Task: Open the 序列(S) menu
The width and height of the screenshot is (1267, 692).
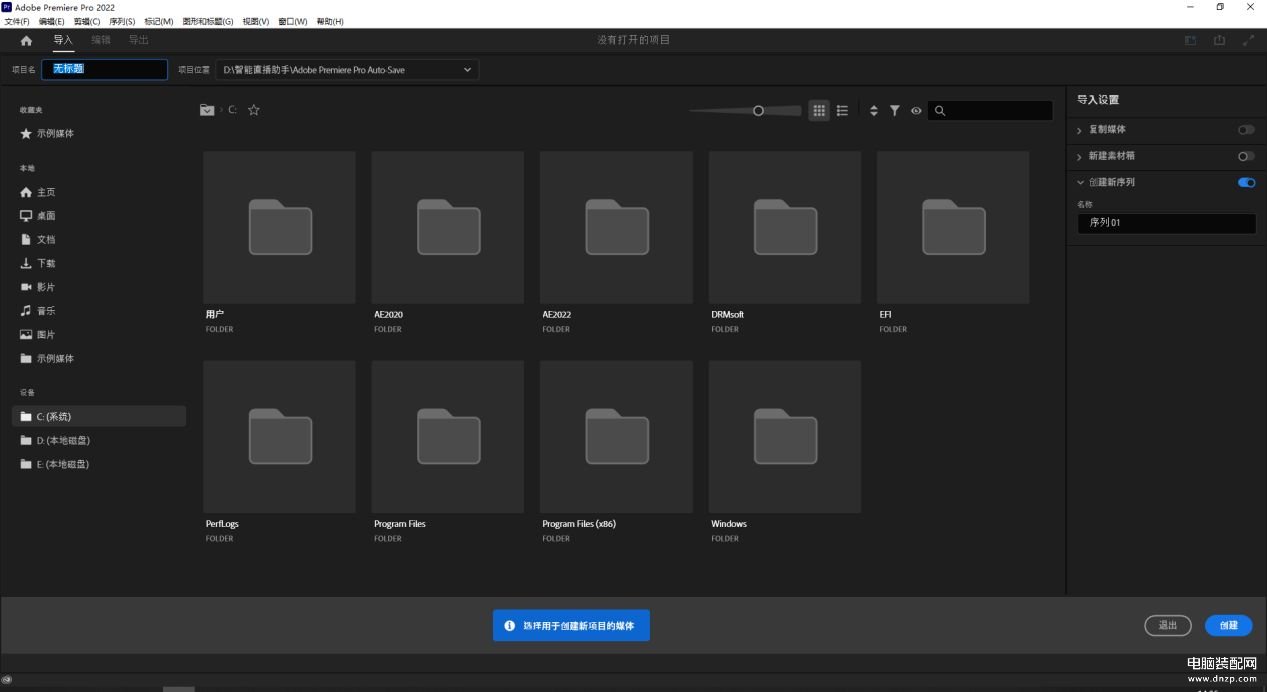Action: 122,21
